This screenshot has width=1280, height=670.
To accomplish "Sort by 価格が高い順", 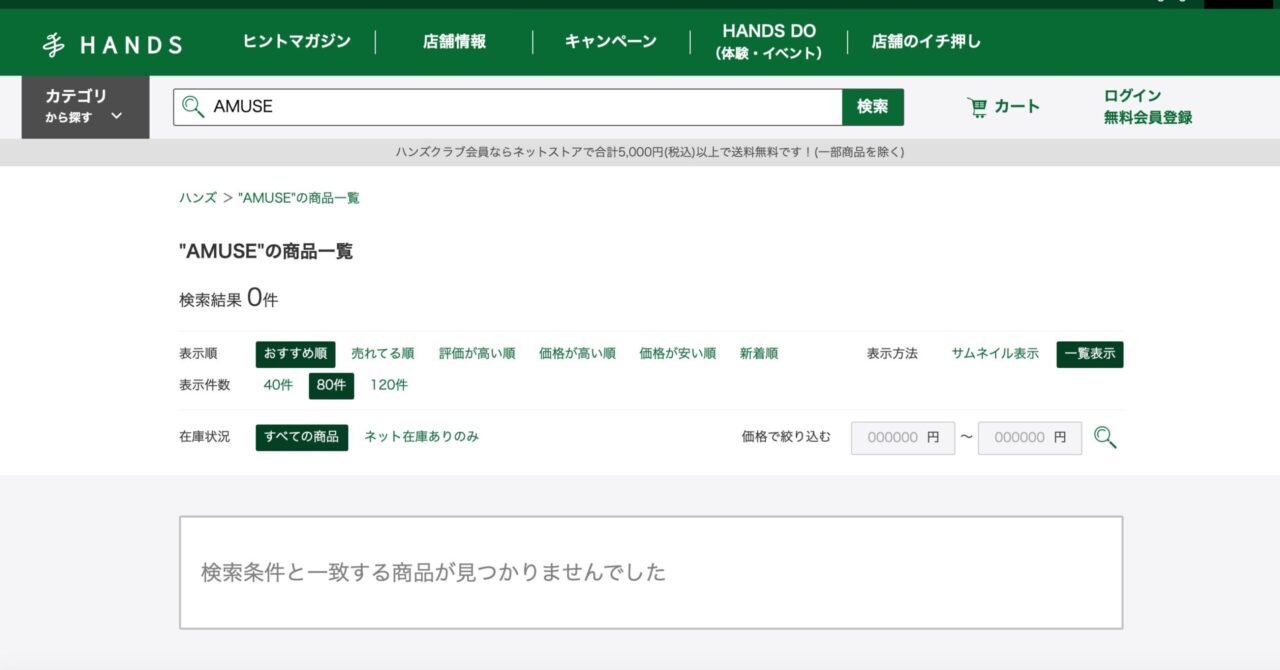I will [x=577, y=354].
